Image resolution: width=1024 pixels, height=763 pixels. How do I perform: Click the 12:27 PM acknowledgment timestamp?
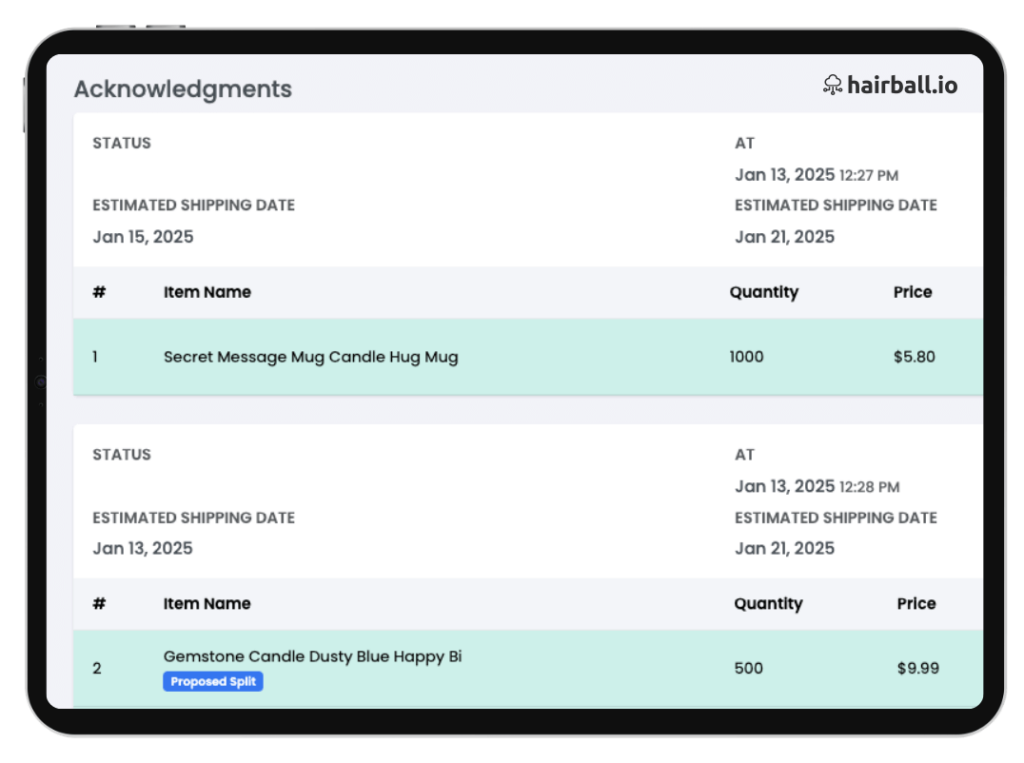click(x=868, y=176)
